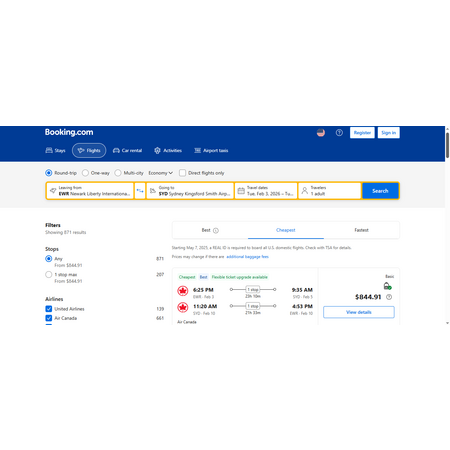The height and width of the screenshot is (450, 450).
Task: Click the Sign in button
Action: click(389, 133)
